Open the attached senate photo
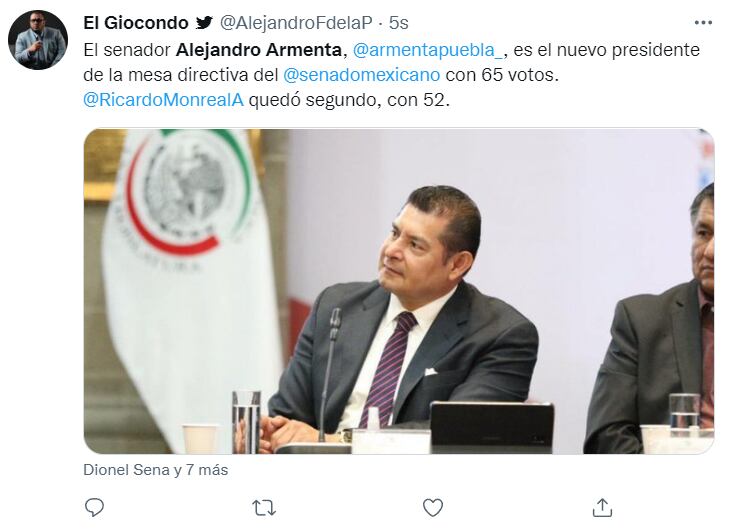This screenshot has width=733, height=531. [x=399, y=291]
